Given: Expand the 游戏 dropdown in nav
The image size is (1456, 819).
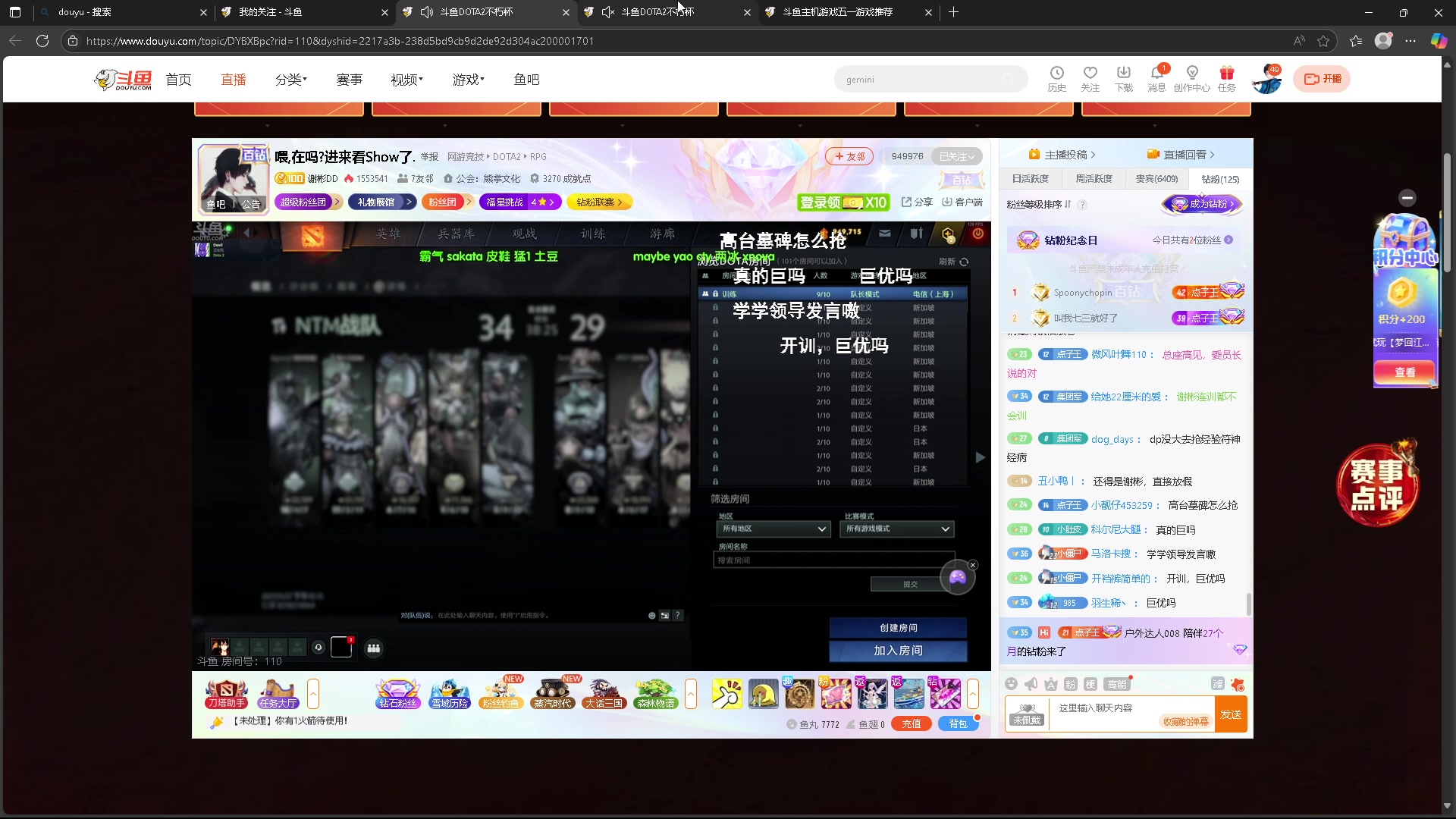Looking at the screenshot, I should pos(468,79).
